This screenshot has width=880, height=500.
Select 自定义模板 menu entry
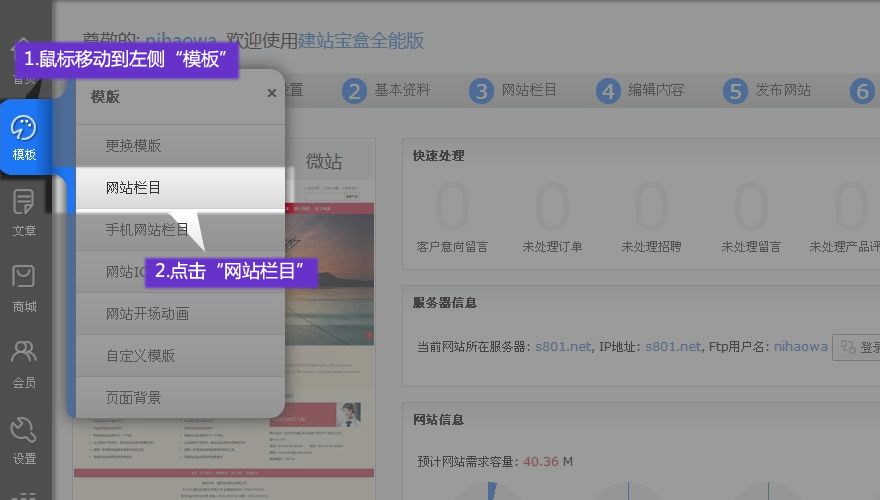click(140, 356)
